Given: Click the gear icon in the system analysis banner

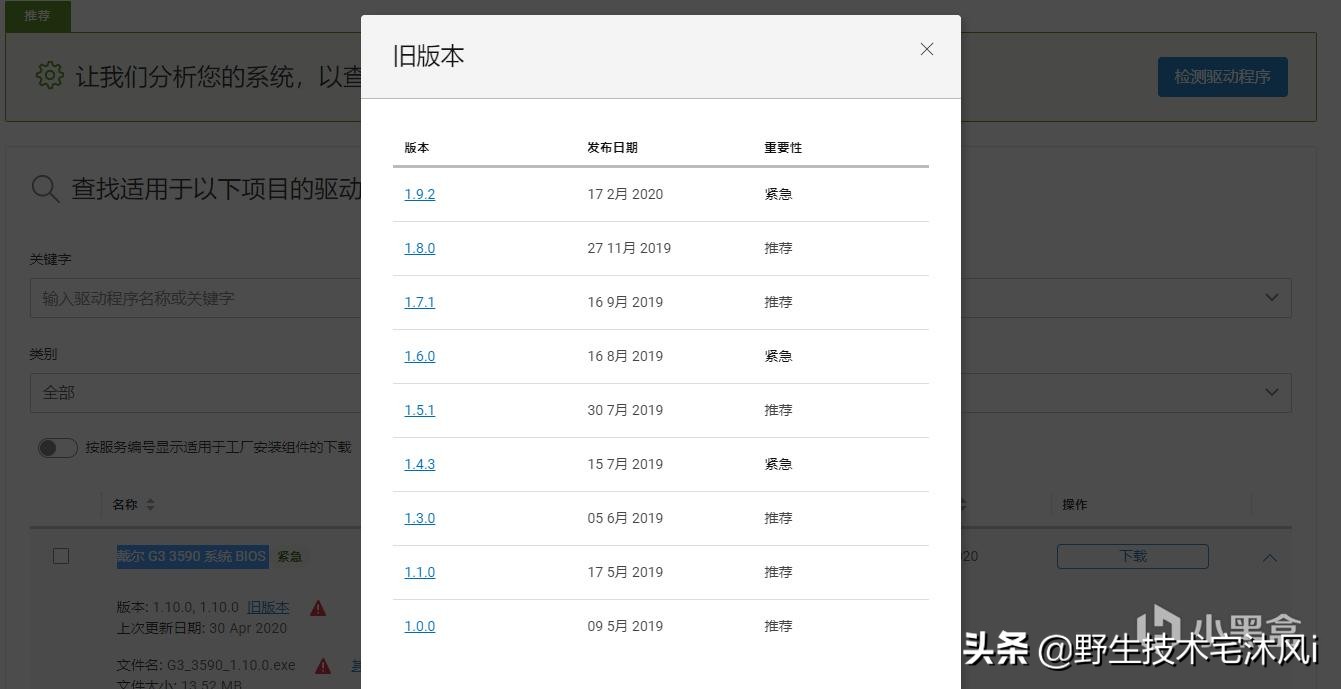Looking at the screenshot, I should pyautogui.click(x=49, y=76).
